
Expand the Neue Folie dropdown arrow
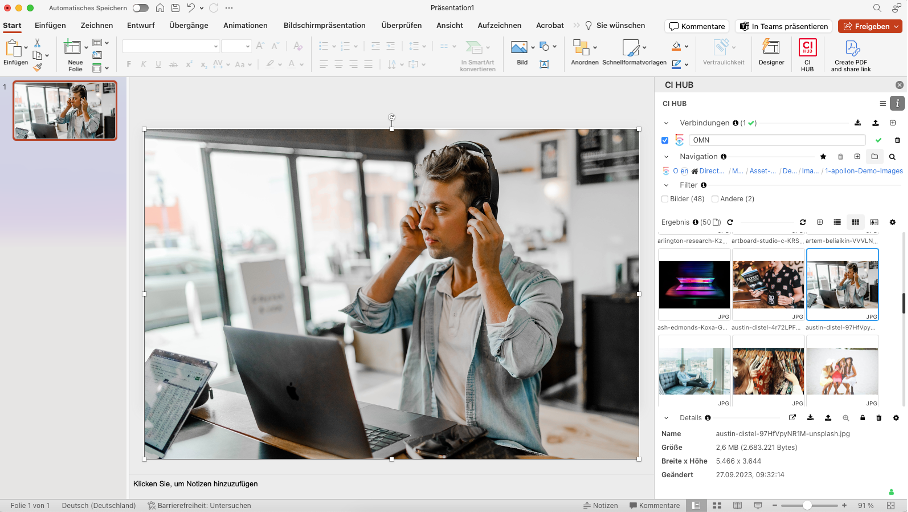86,47
